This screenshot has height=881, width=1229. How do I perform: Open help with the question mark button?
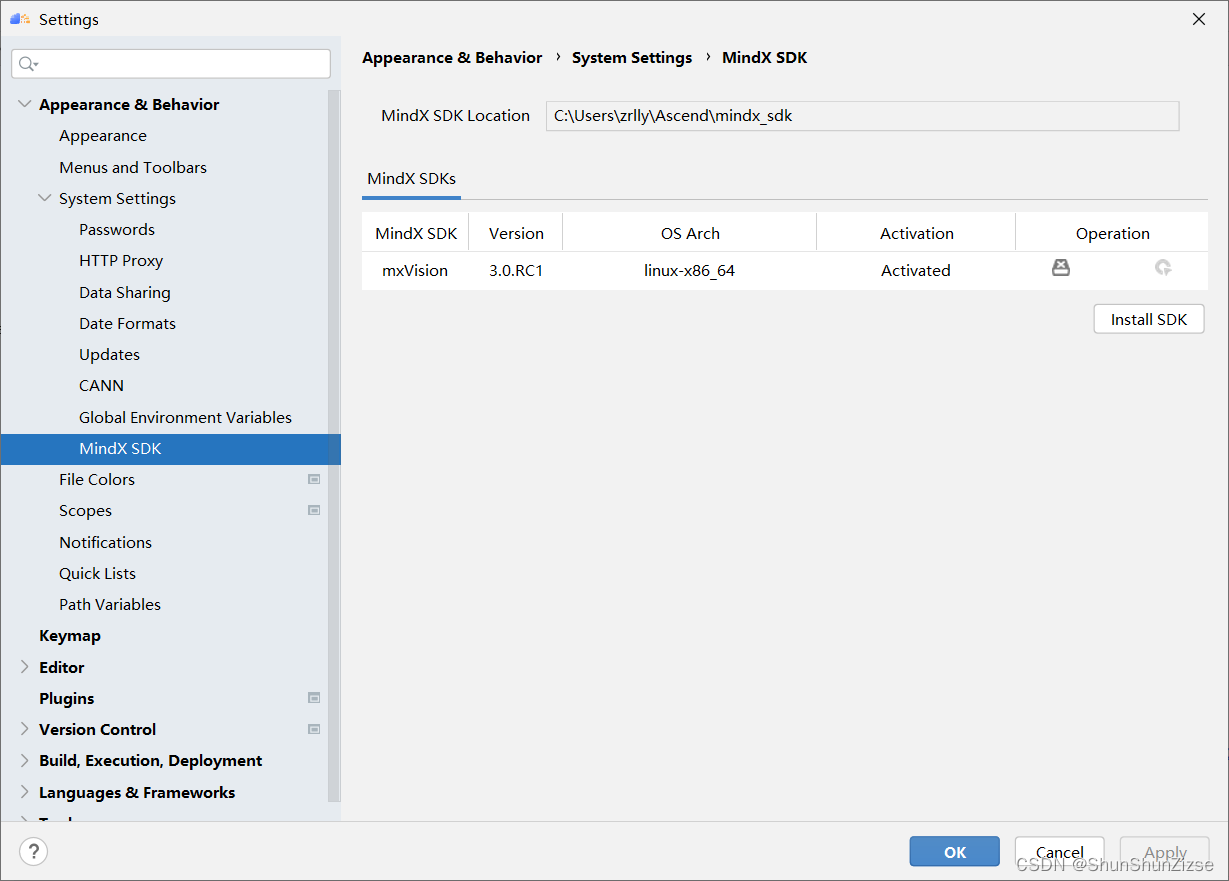click(x=33, y=852)
